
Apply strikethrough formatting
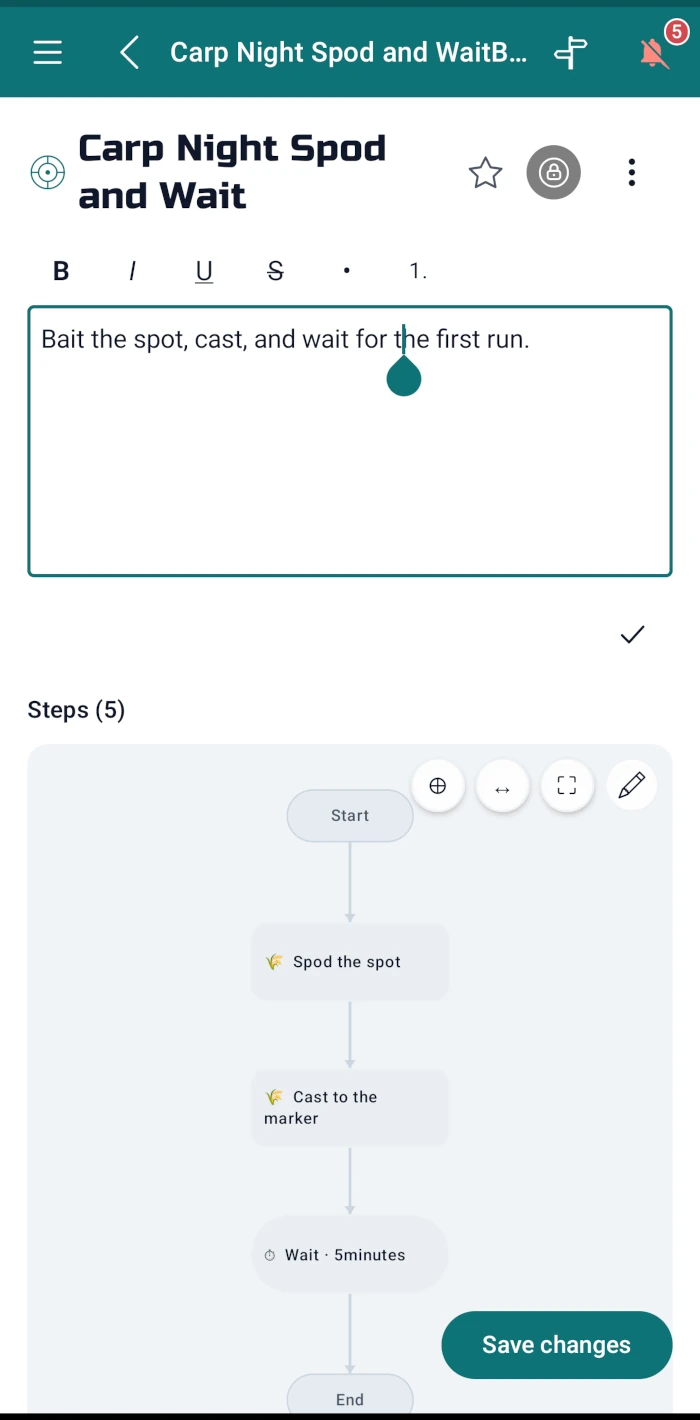(276, 271)
